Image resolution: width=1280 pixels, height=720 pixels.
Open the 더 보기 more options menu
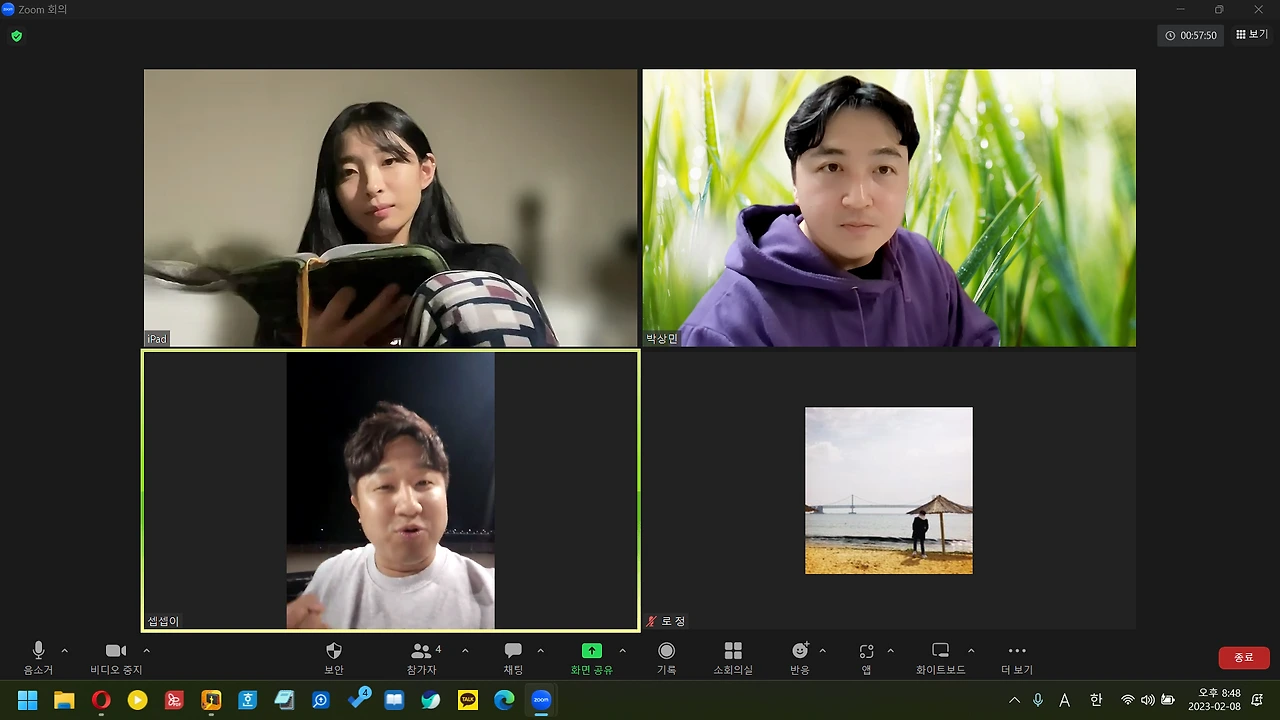click(1017, 658)
